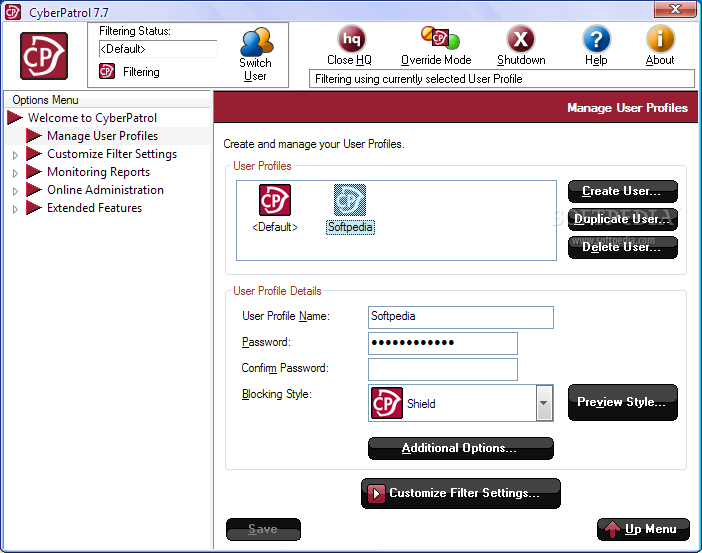Click the red arrow beside Customize Filter Settings
Image resolution: width=702 pixels, height=553 pixels.
pyautogui.click(x=34, y=154)
